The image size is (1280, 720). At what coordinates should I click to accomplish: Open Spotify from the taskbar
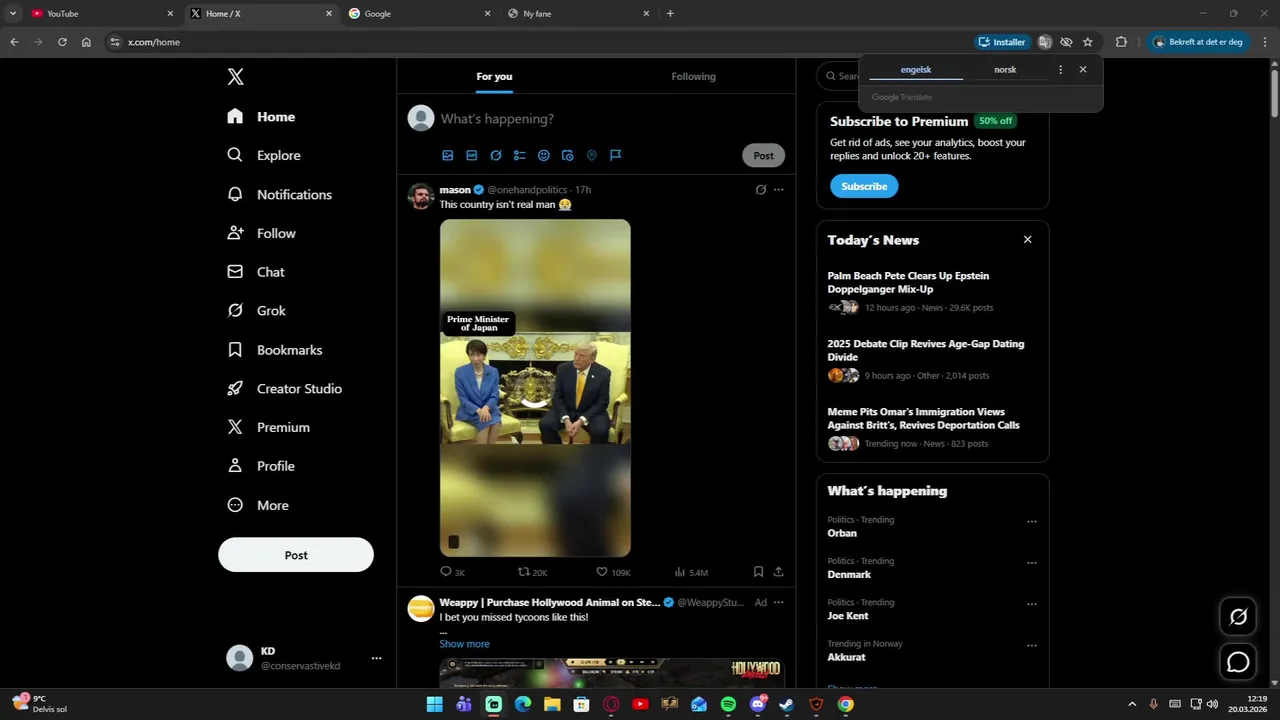click(728, 704)
